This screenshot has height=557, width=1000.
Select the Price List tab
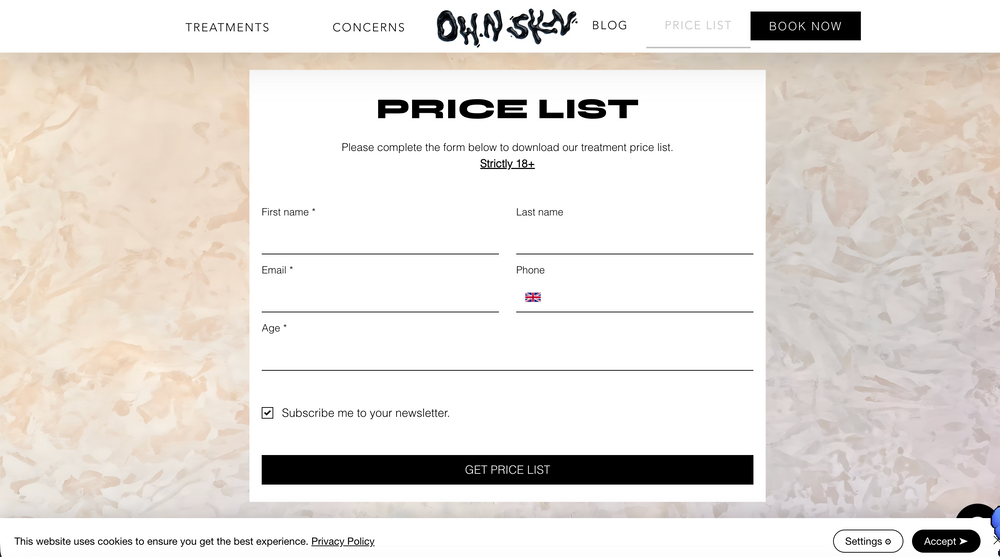[698, 26]
